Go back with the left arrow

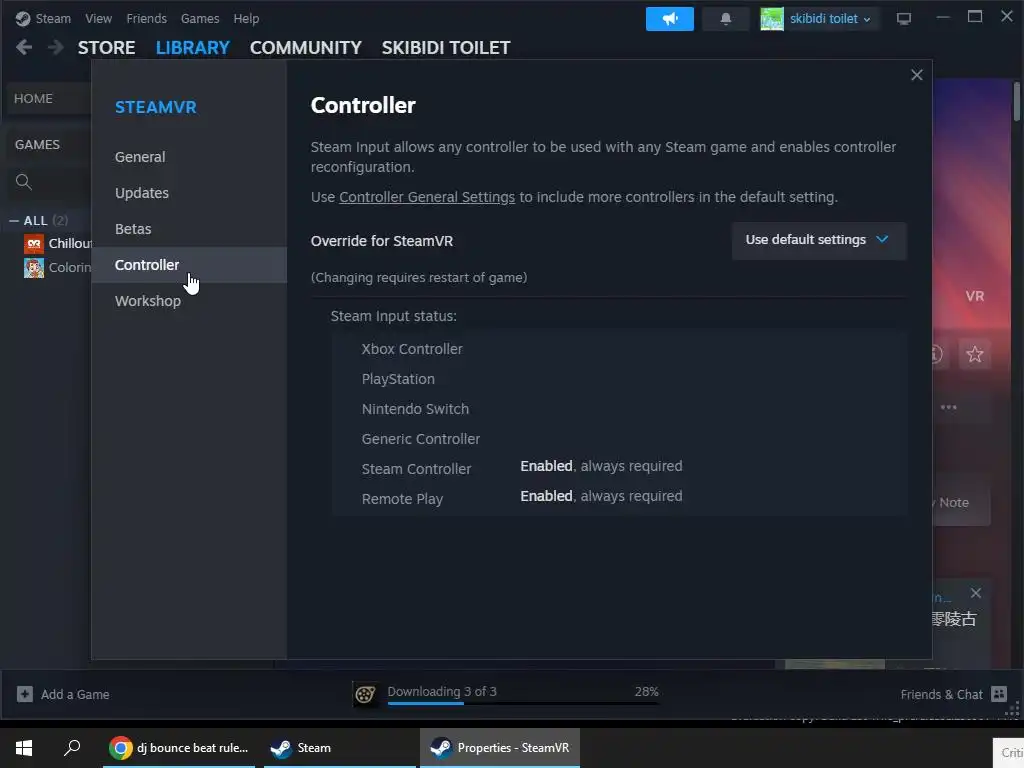24,47
